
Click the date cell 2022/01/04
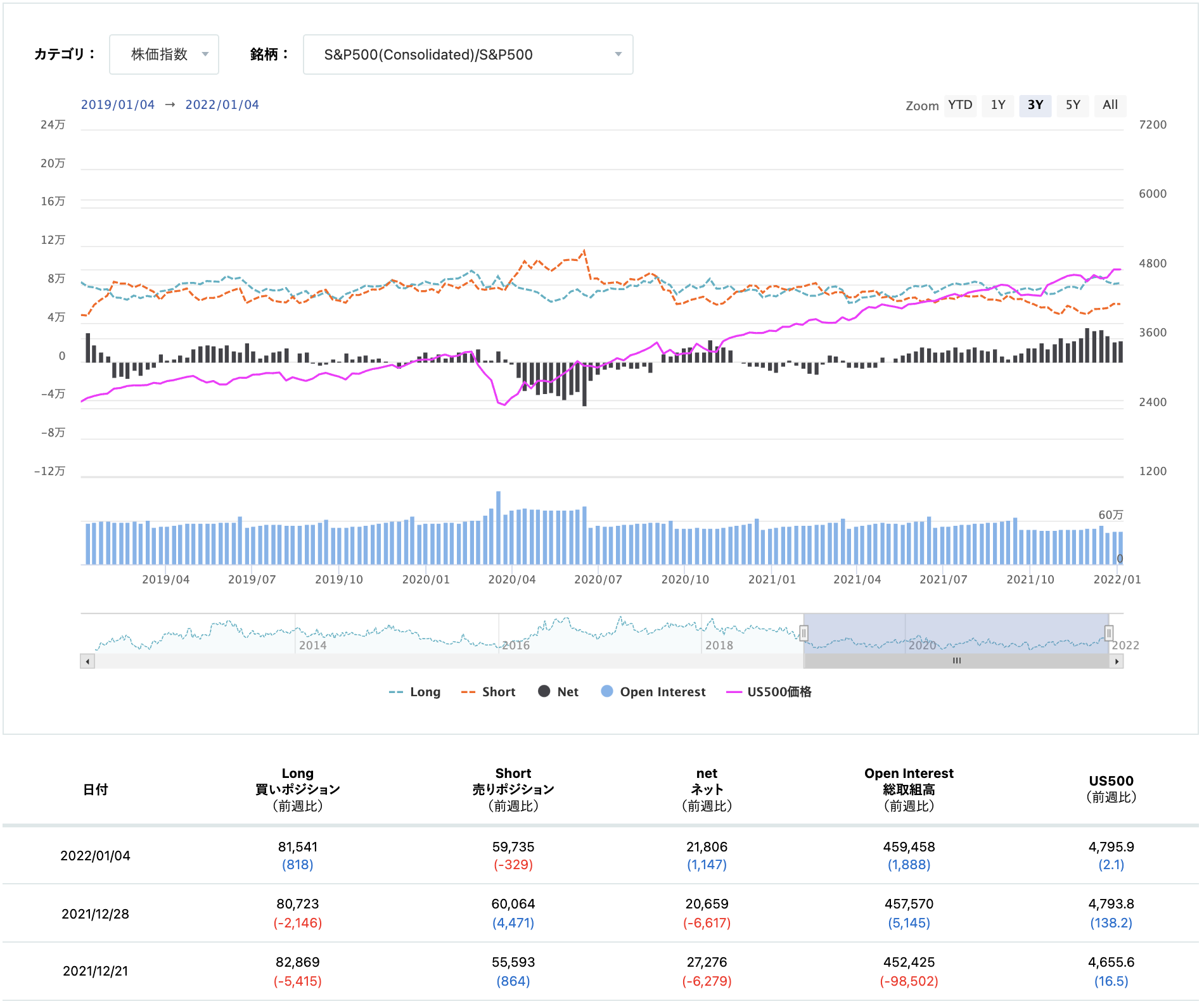click(x=95, y=856)
